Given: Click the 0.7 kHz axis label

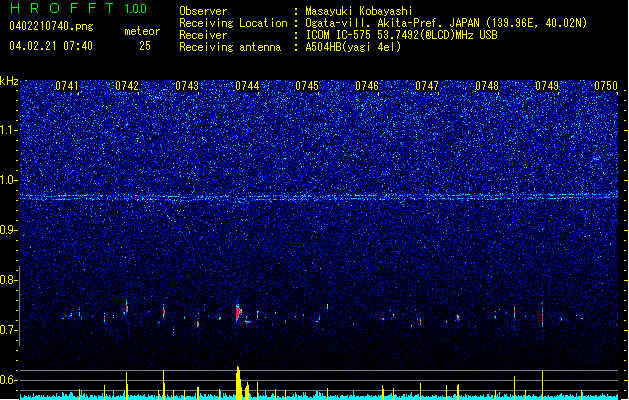Looking at the screenshot, I should point(9,330).
